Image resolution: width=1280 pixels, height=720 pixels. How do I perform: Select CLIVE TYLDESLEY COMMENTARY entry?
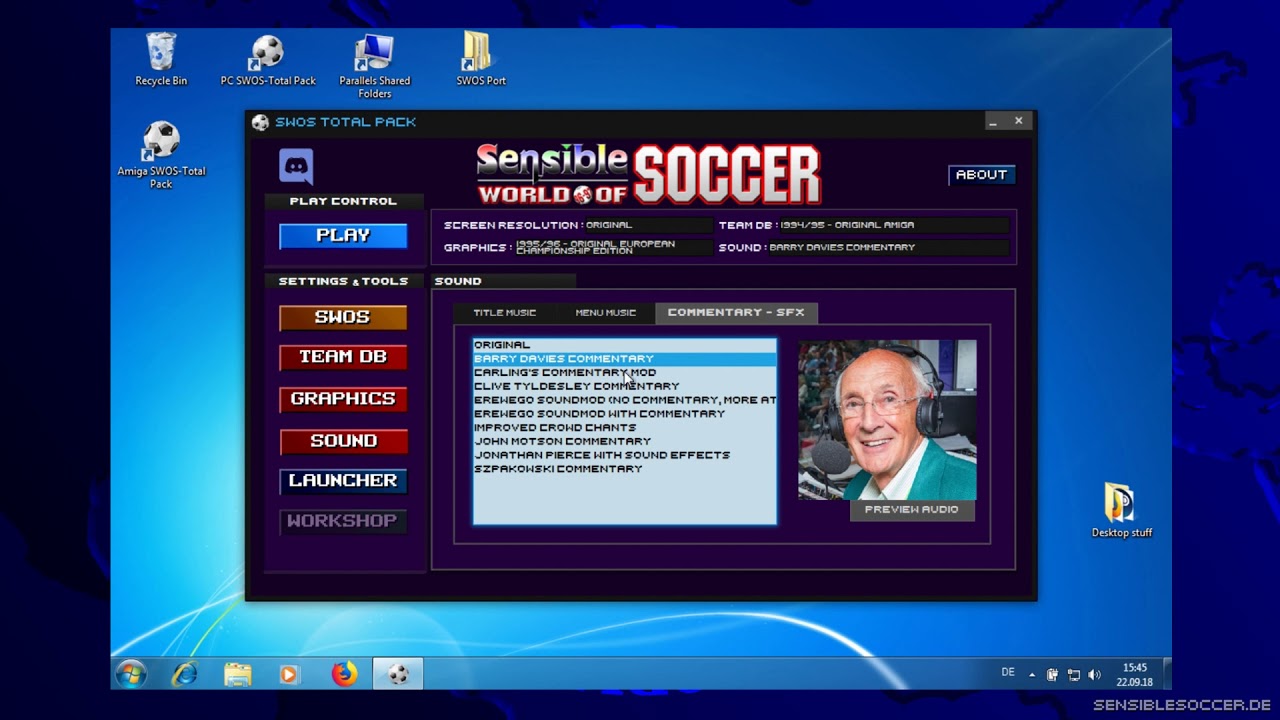(x=624, y=386)
